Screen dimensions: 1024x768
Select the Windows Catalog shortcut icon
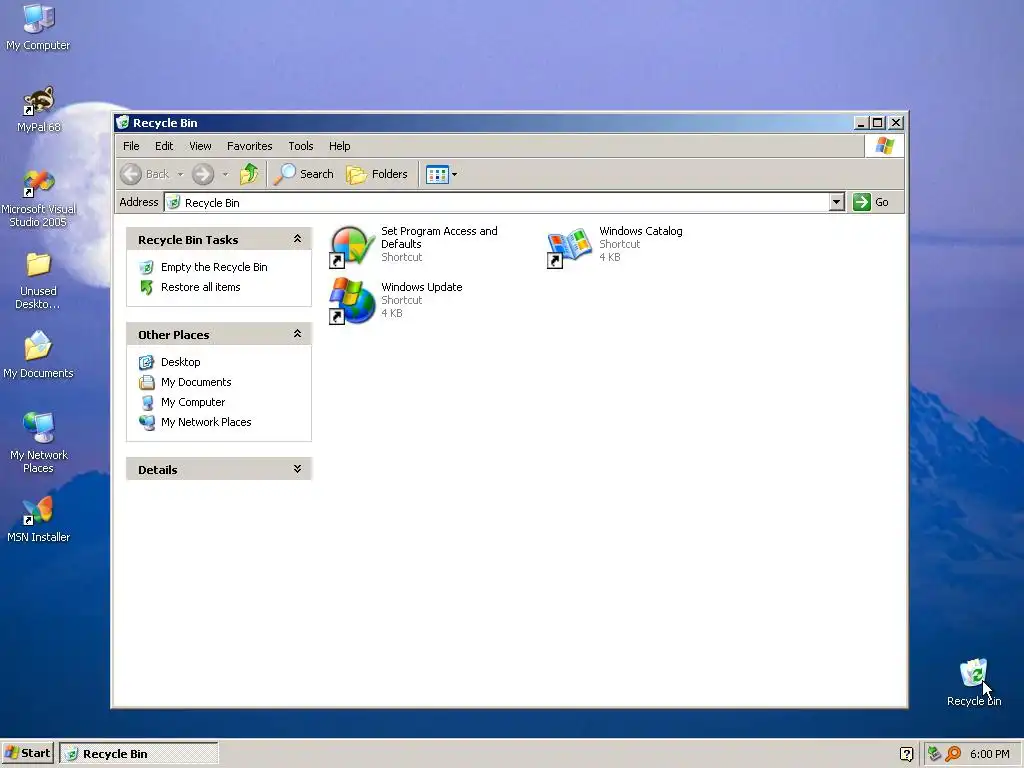[x=569, y=246]
